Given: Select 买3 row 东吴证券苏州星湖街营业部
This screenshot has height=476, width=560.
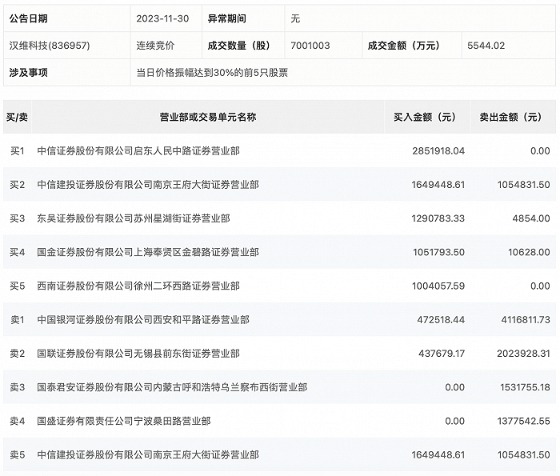Looking at the screenshot, I should (x=279, y=218).
